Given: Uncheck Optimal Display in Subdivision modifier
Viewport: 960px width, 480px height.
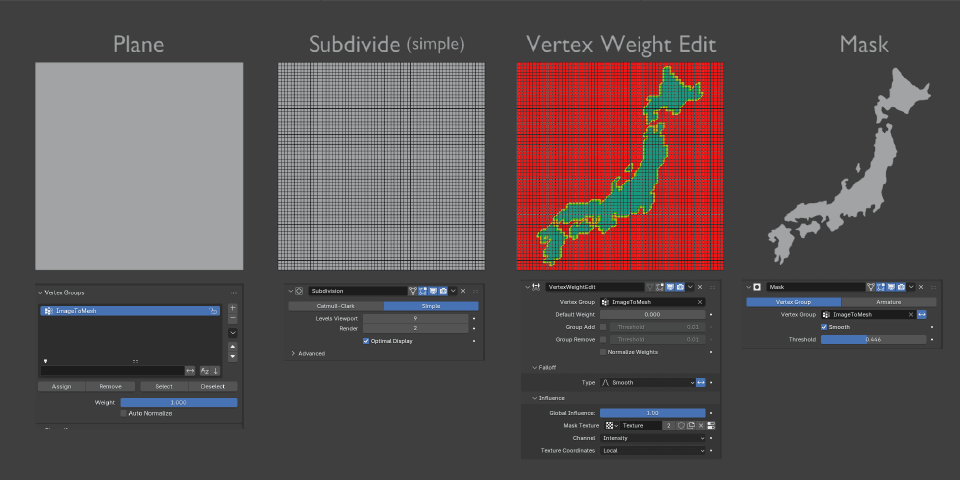Looking at the screenshot, I should pyautogui.click(x=366, y=341).
